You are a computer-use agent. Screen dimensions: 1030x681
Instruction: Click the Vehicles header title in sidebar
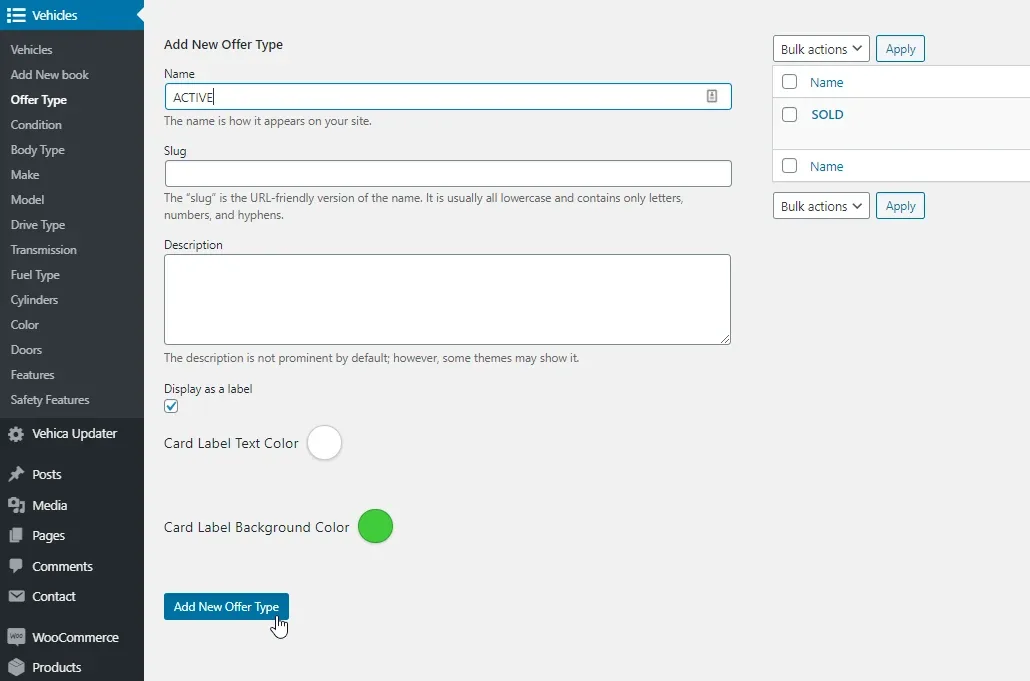[x=55, y=15]
